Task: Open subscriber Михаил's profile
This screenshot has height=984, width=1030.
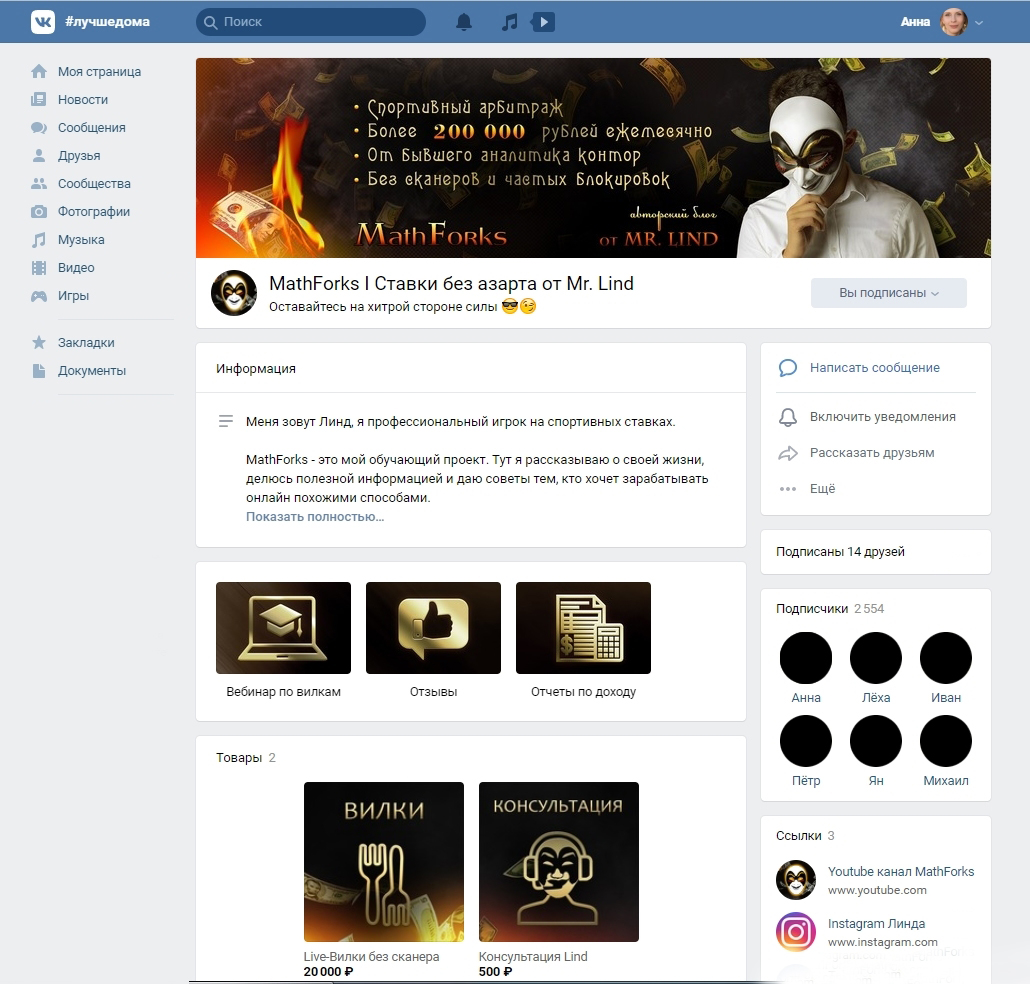Action: [x=946, y=741]
